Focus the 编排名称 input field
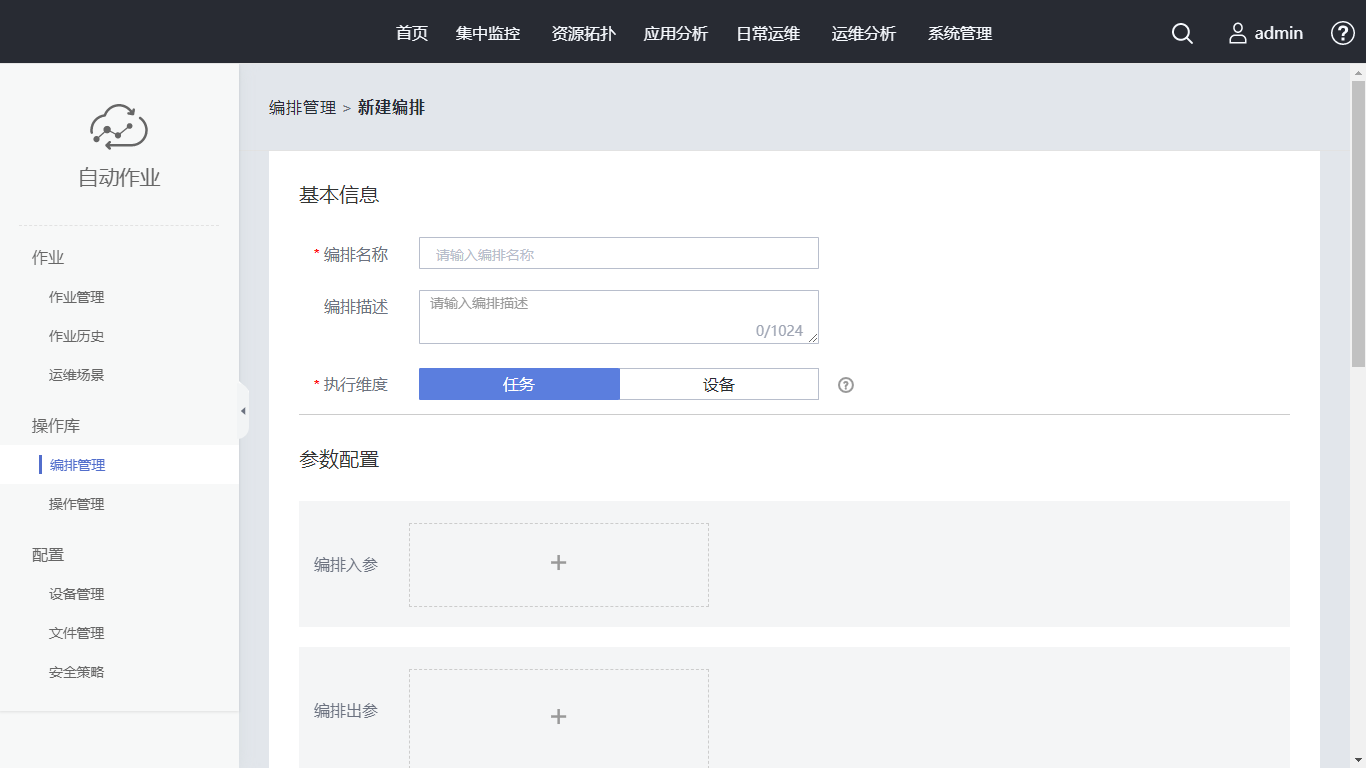The image size is (1366, 768). click(x=618, y=254)
